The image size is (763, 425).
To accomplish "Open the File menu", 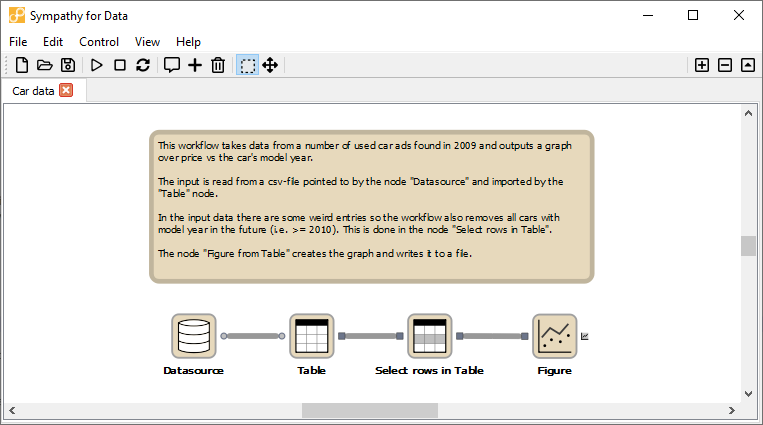I will point(20,42).
